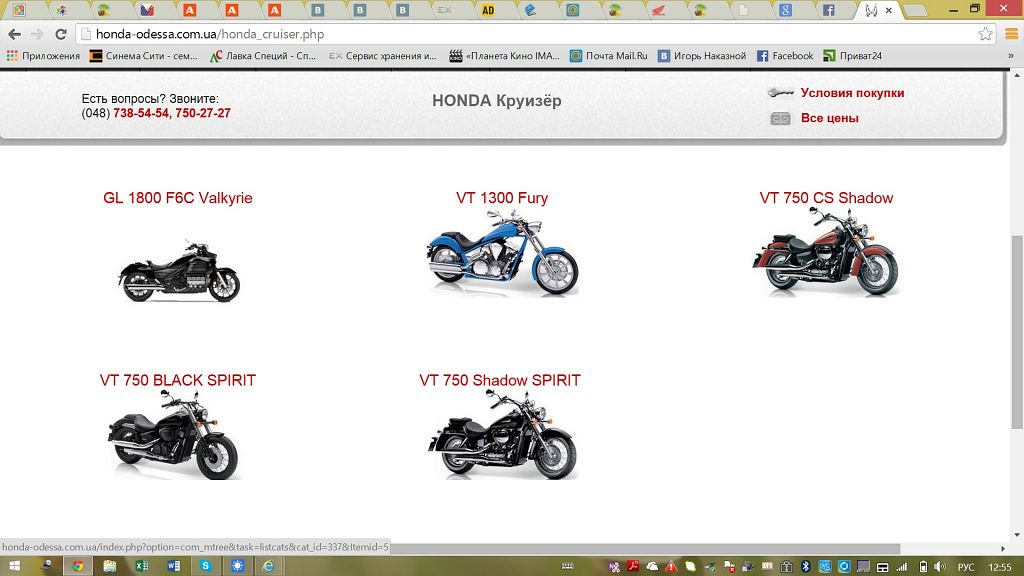Viewport: 1024px width, 576px height.
Task: Open VT 750 Shadow SPIRIT title link
Action: tap(500, 380)
